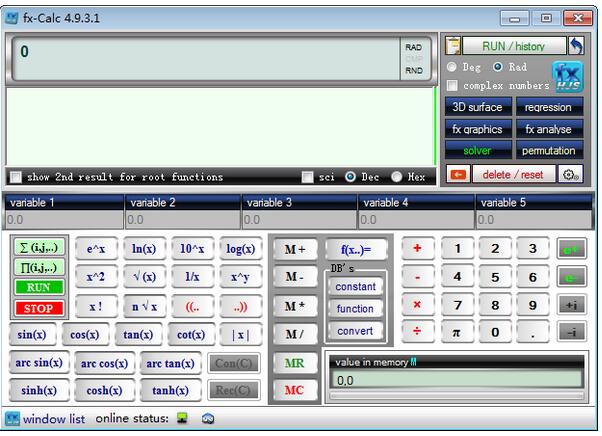602x436 pixels.
Task: Click the window list label
Action: point(54,419)
